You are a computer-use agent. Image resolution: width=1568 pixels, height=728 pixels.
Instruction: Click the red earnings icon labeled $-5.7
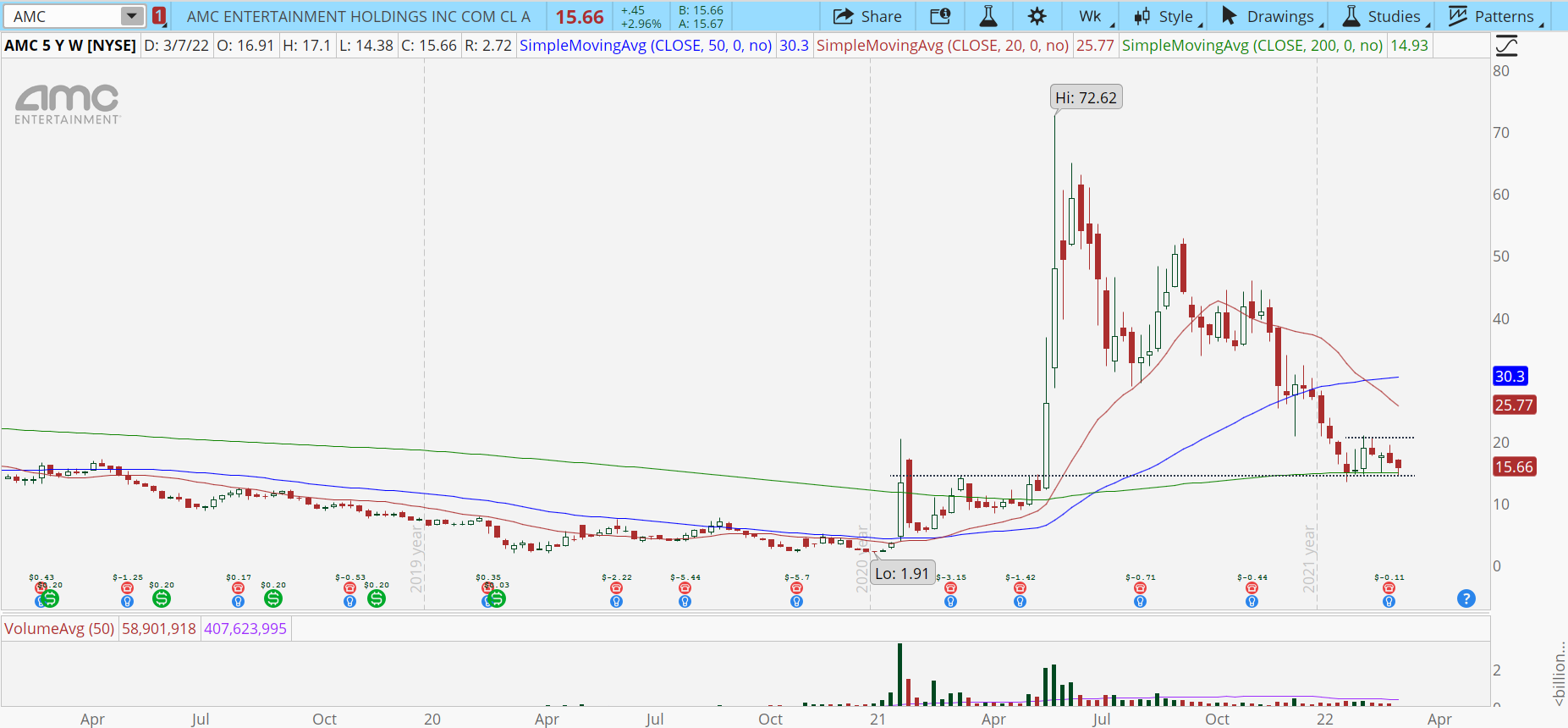pos(796,587)
